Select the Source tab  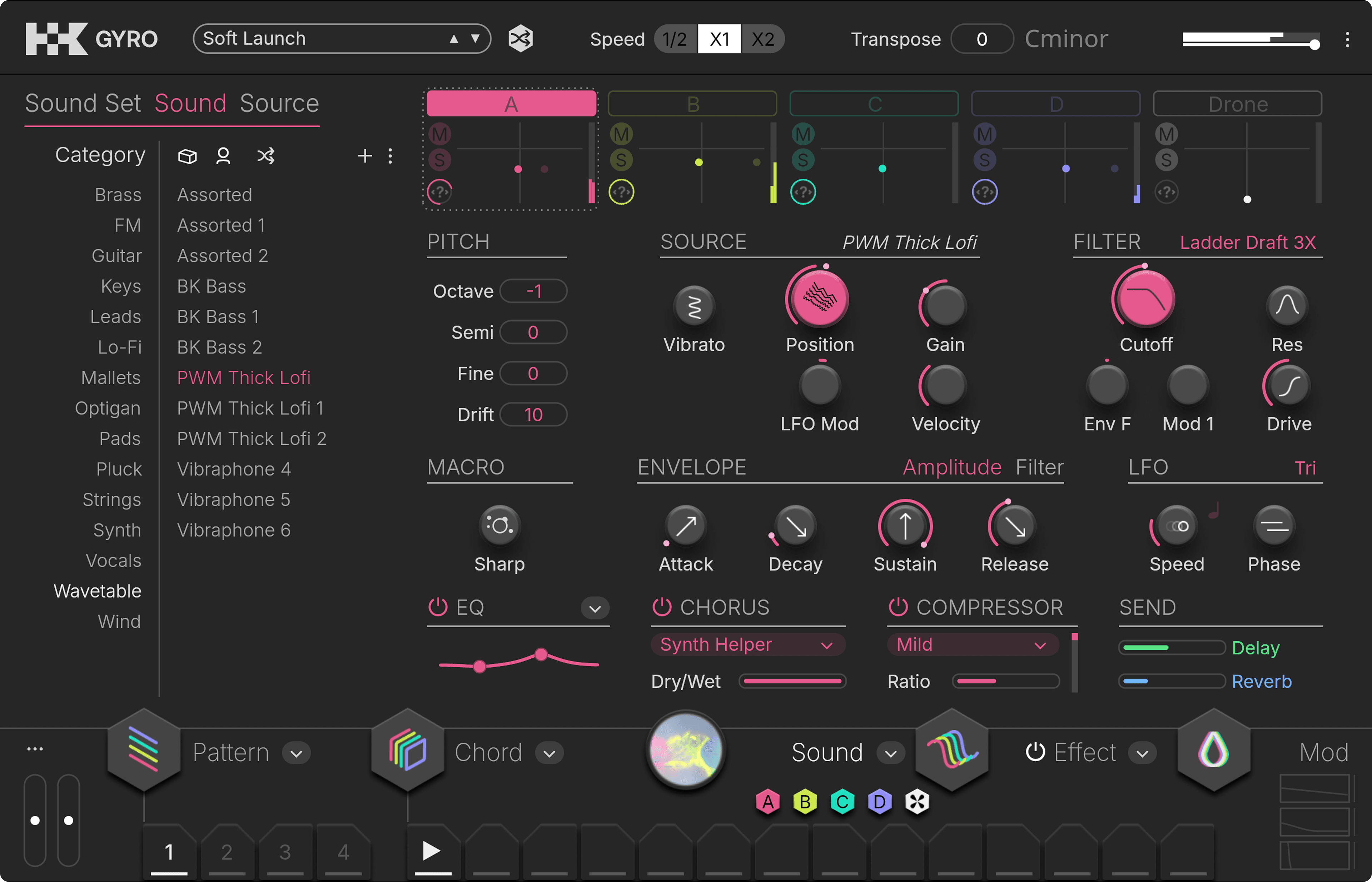(279, 103)
